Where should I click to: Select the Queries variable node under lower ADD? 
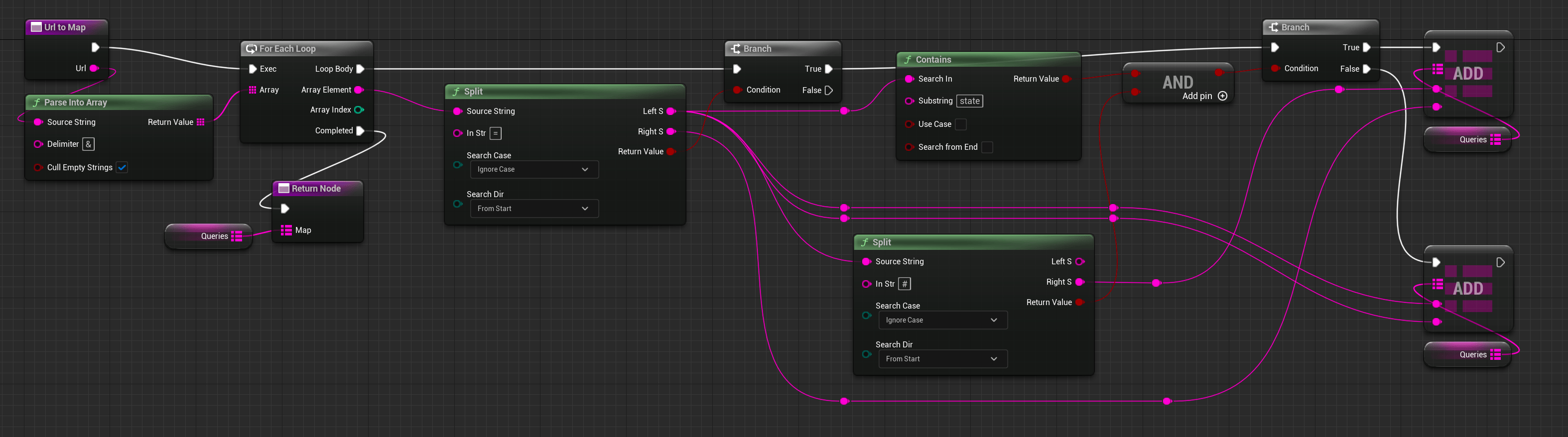[x=1467, y=354]
